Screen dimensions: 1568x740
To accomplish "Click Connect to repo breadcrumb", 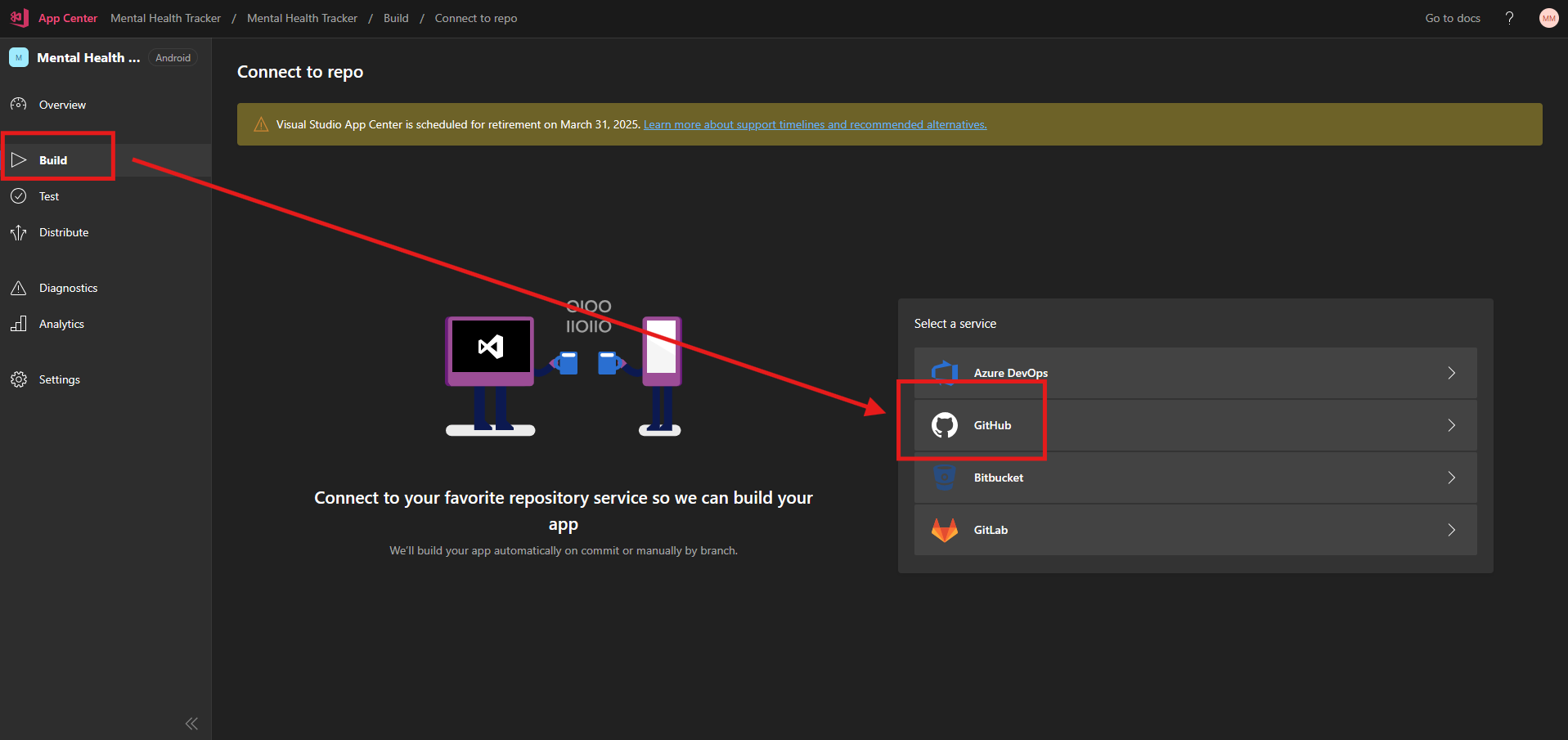I will (475, 18).
